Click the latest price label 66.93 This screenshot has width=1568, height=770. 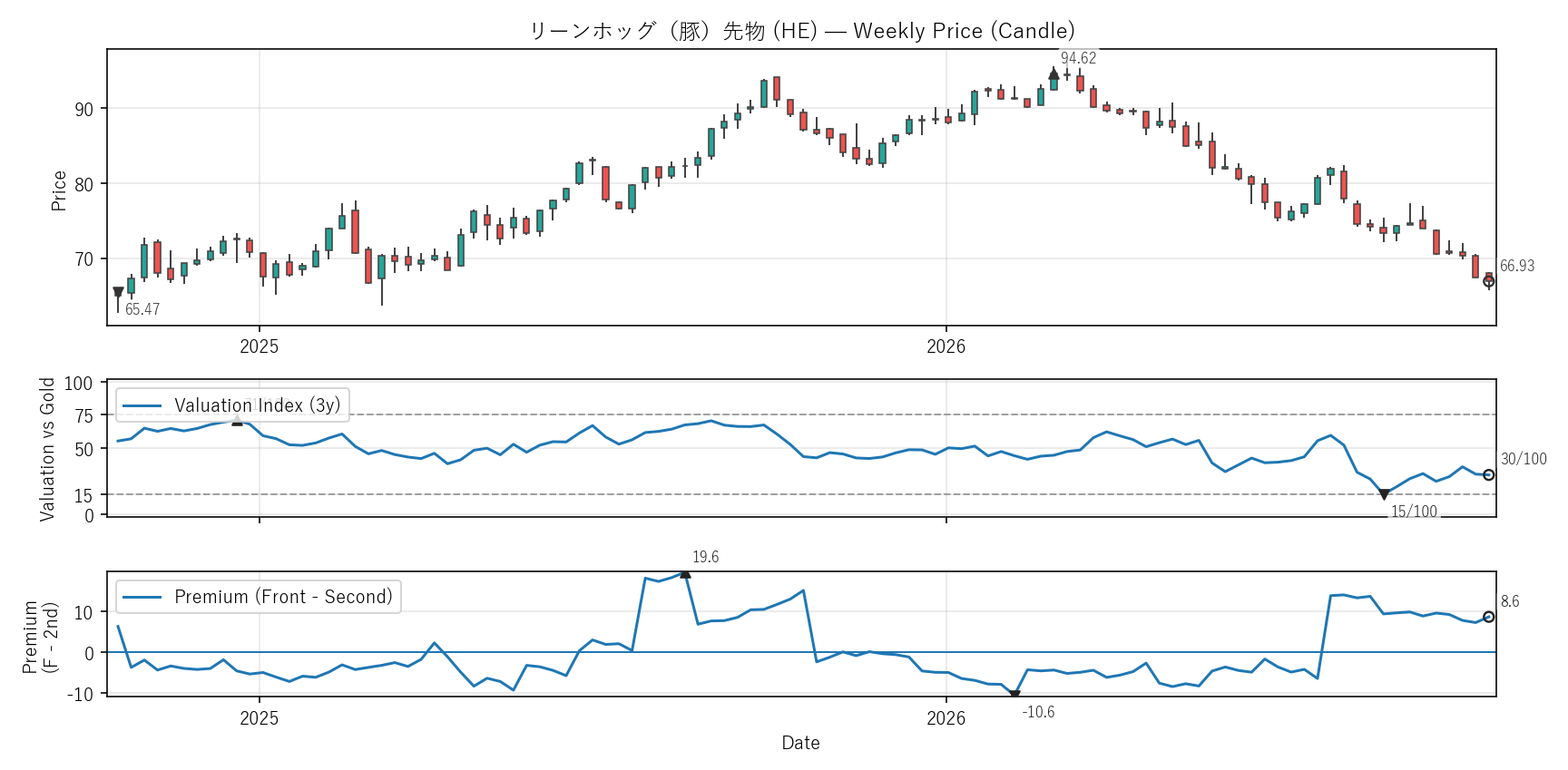tap(1517, 266)
